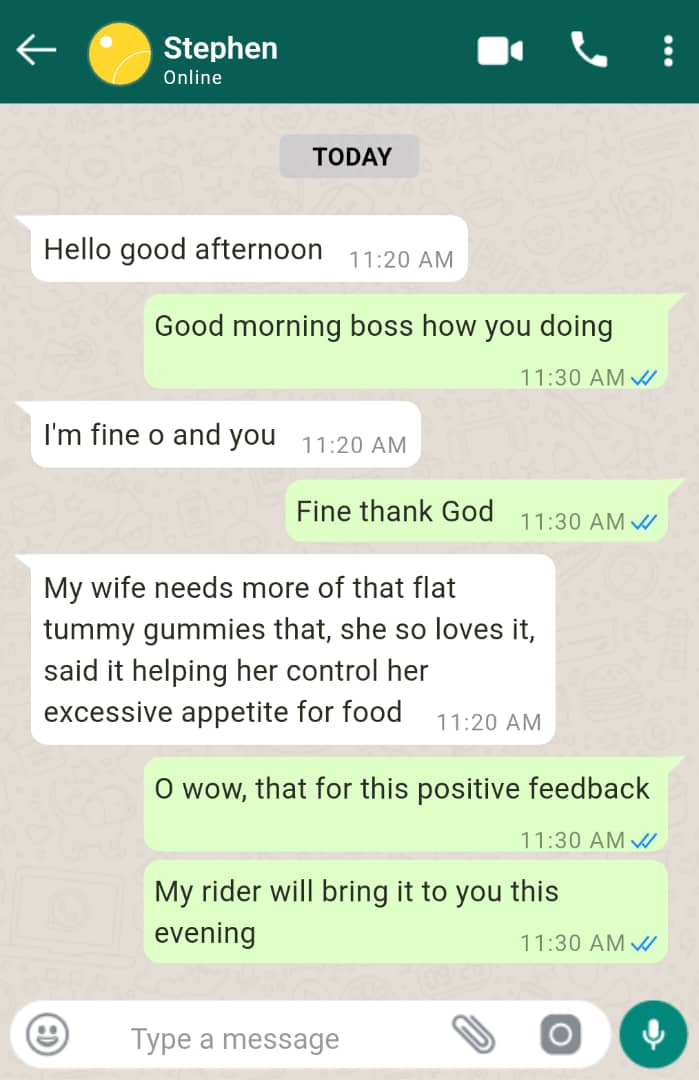
Task: Click the paperclip attachment icon
Action: point(474,1034)
